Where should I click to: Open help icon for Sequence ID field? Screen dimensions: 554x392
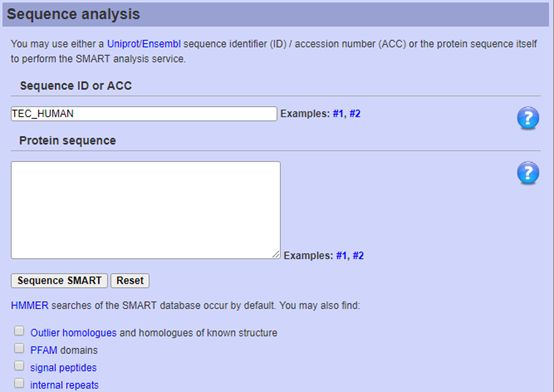coord(528,118)
